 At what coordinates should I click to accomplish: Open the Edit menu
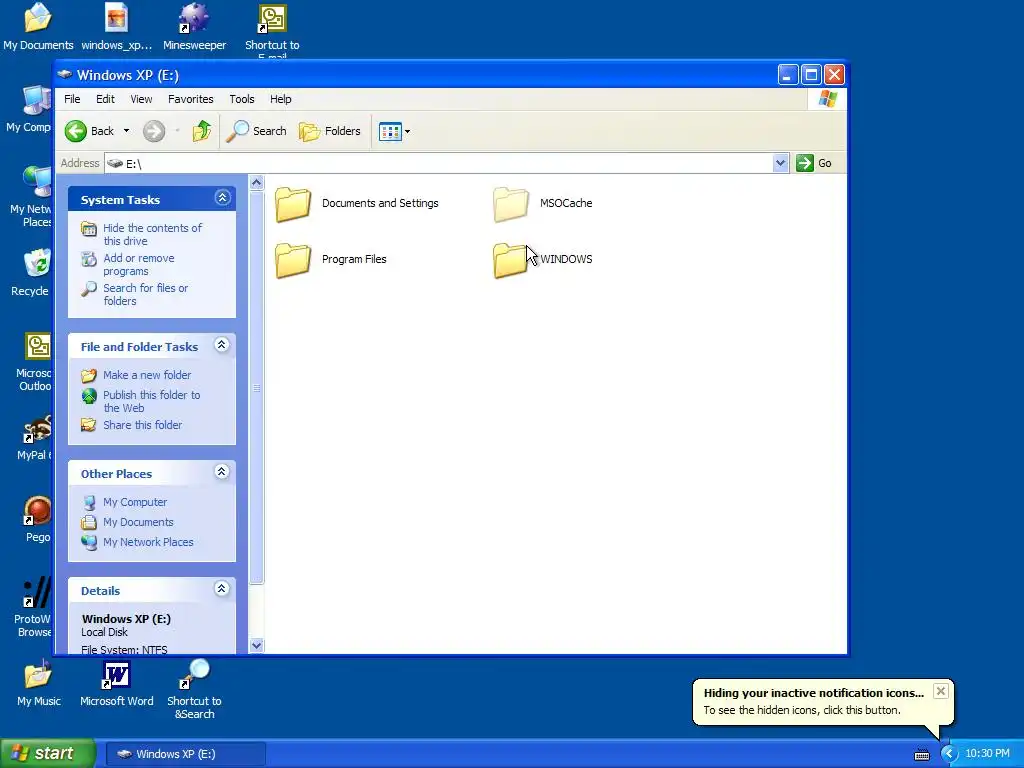[x=105, y=99]
